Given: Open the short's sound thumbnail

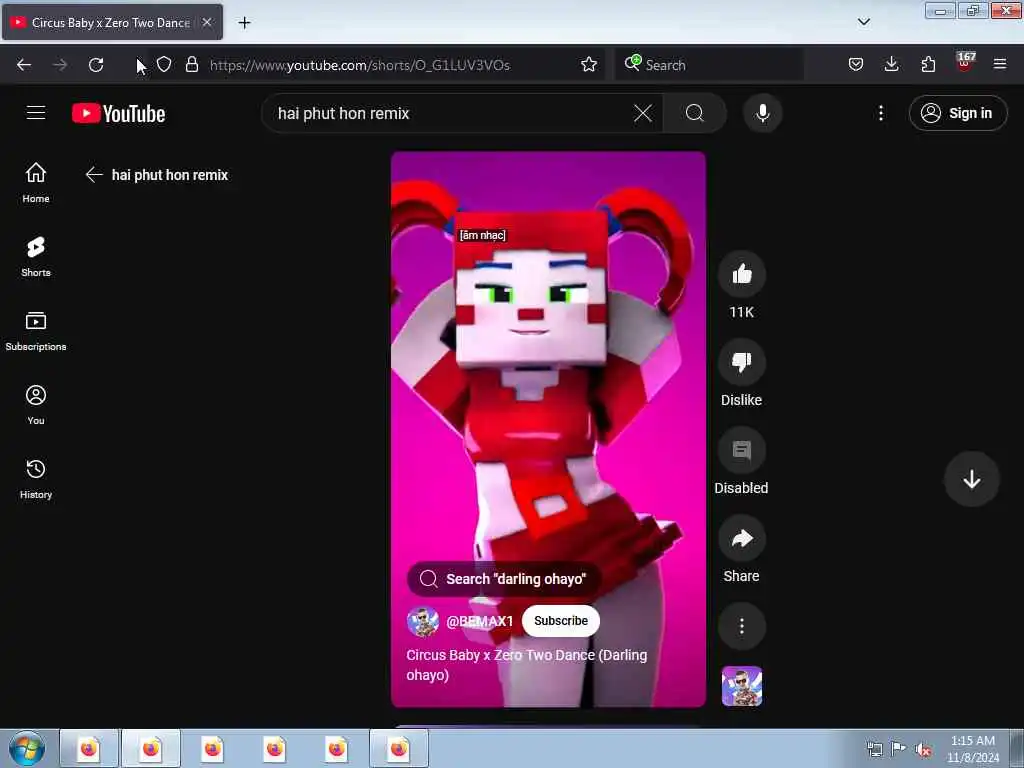Looking at the screenshot, I should 741,686.
